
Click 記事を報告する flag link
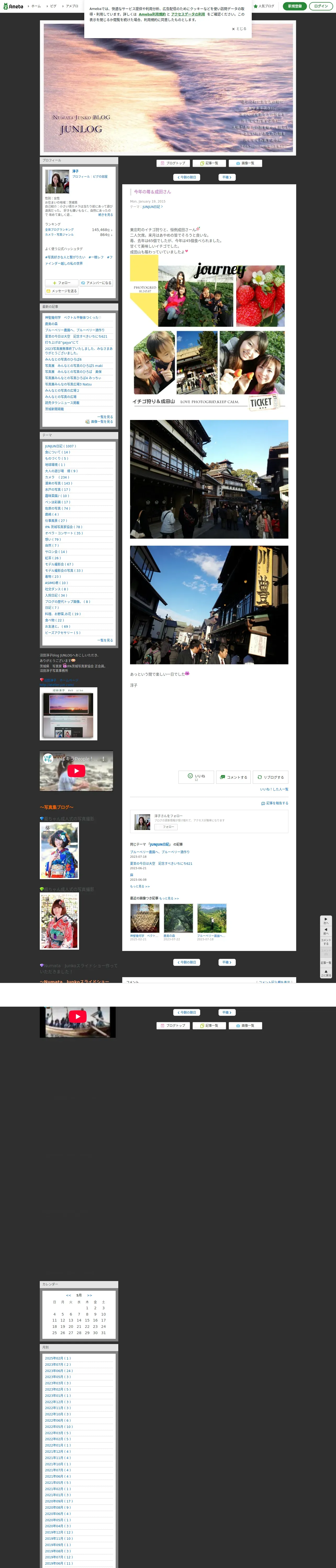[x=275, y=804]
